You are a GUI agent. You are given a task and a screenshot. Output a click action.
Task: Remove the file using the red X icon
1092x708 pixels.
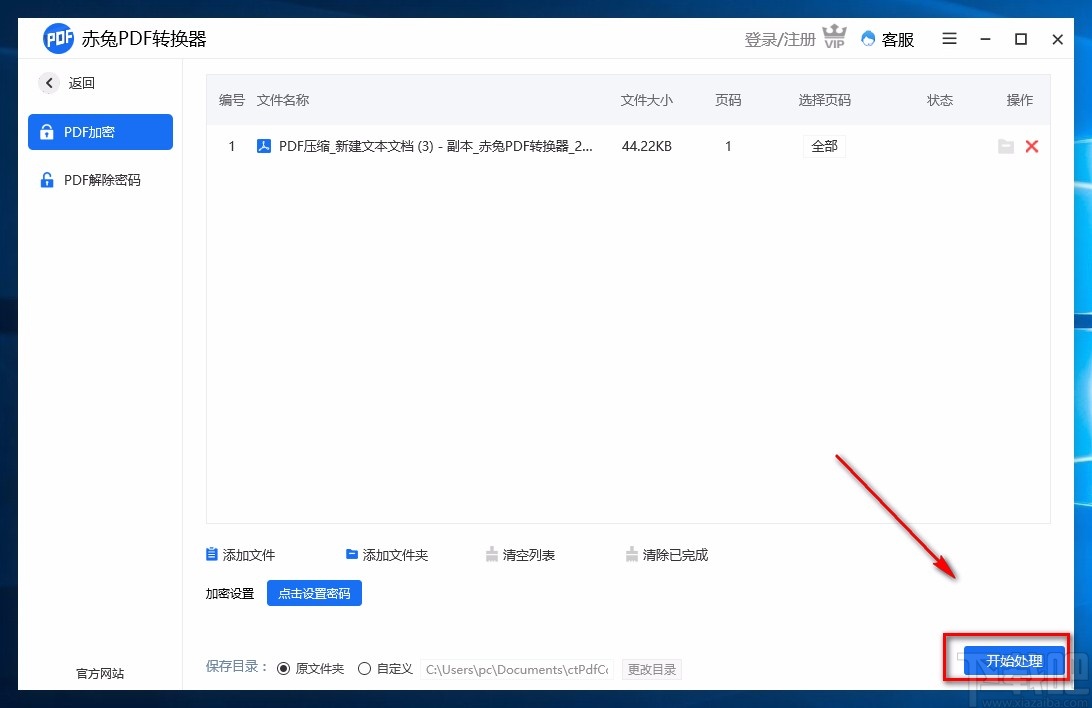pyautogui.click(x=1032, y=146)
